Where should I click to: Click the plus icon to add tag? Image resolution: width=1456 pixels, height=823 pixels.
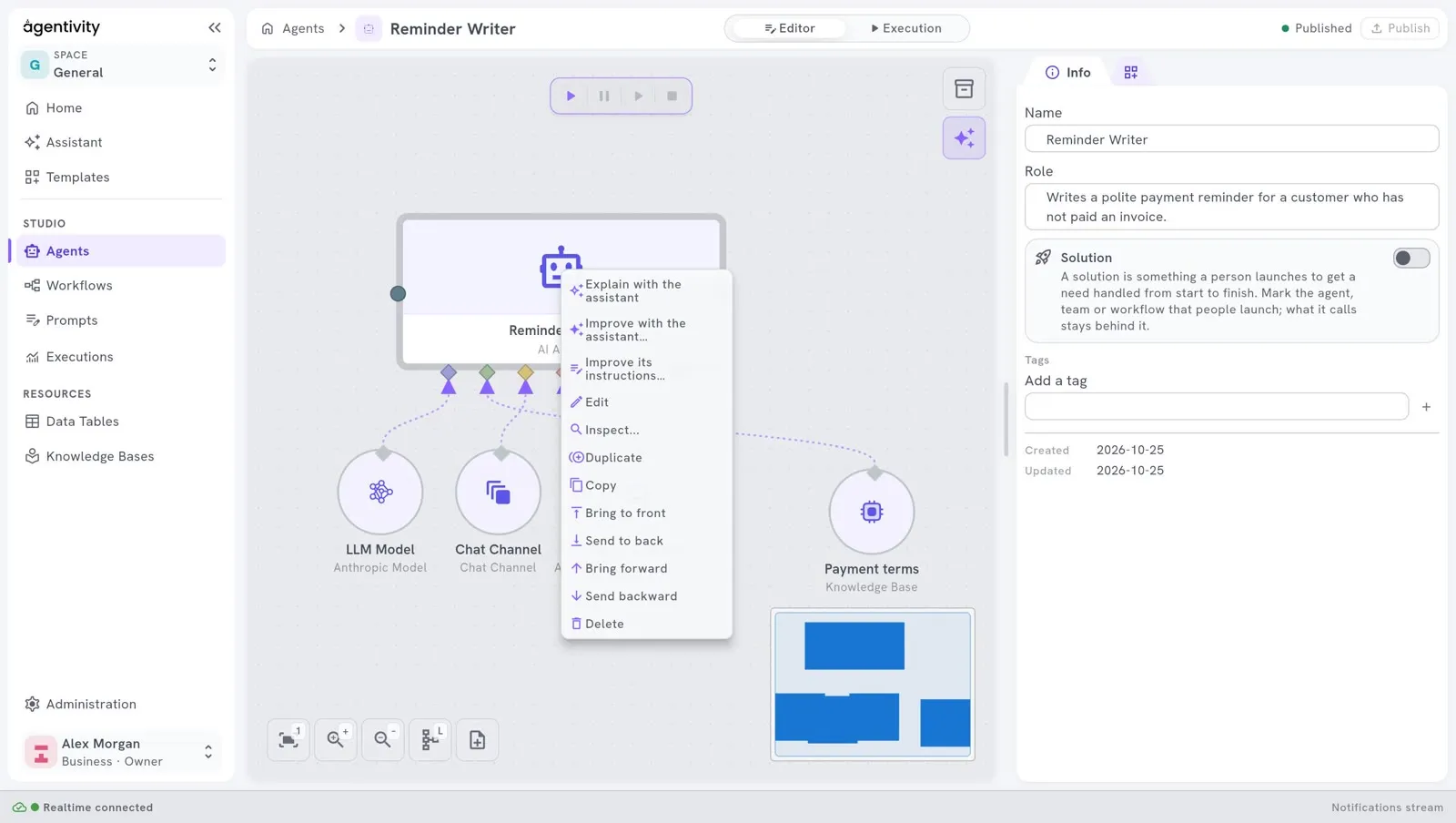click(1426, 407)
